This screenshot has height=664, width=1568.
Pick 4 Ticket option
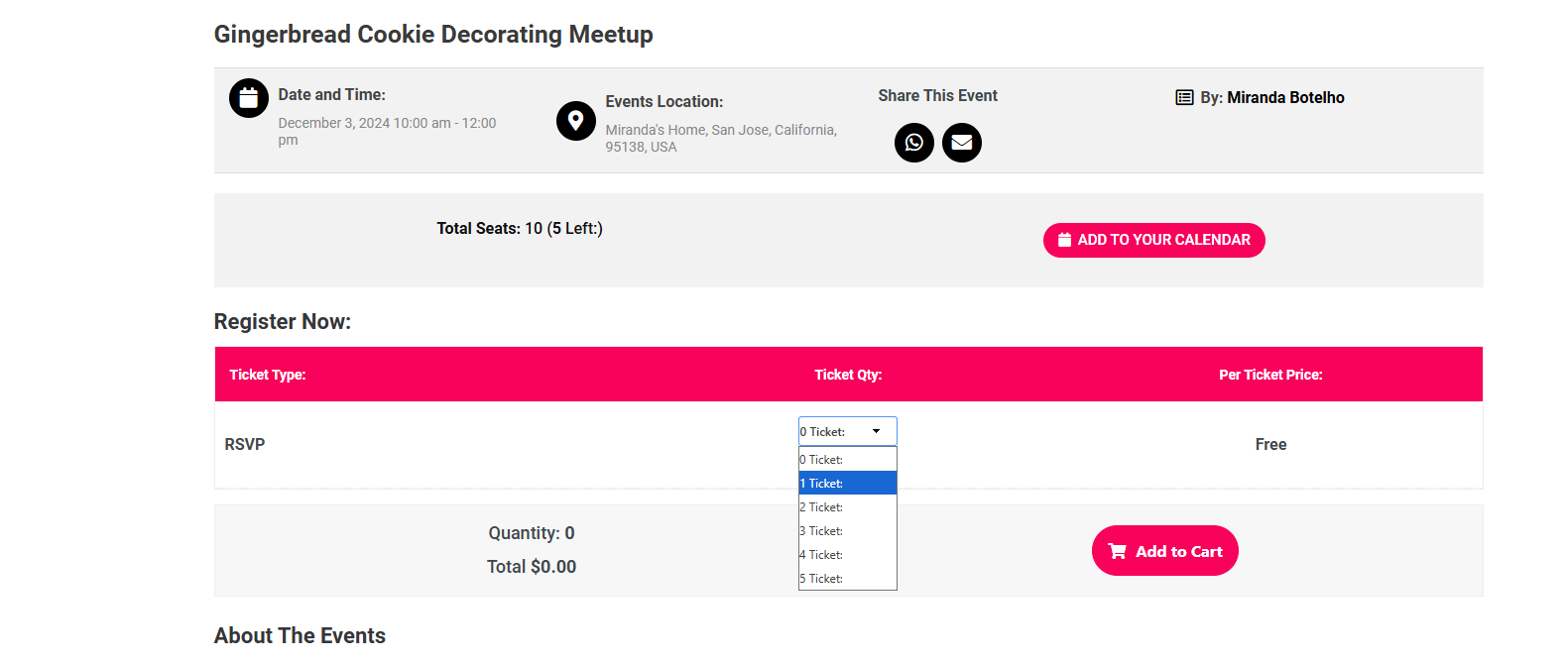point(848,555)
